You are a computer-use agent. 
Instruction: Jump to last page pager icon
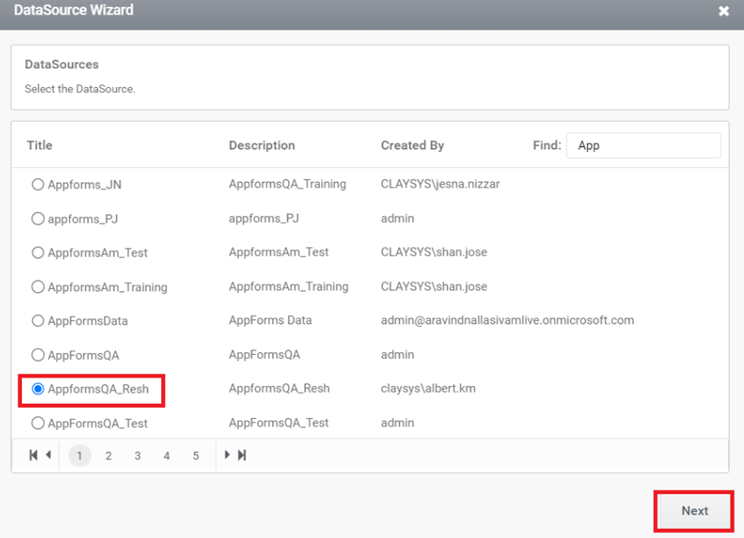coord(242,455)
